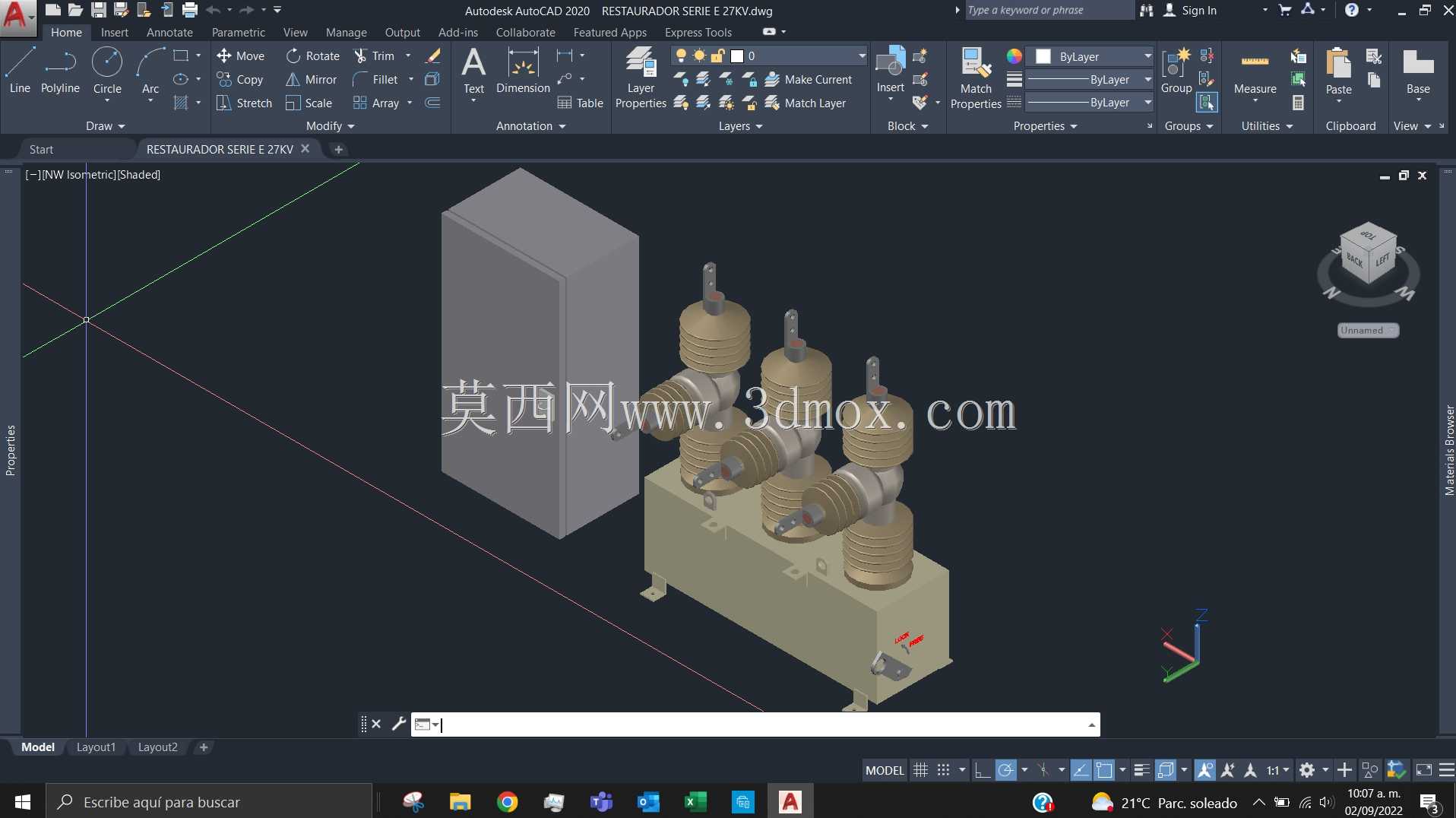
Task: Toggle Polar tracking in status bar
Action: point(1005,770)
